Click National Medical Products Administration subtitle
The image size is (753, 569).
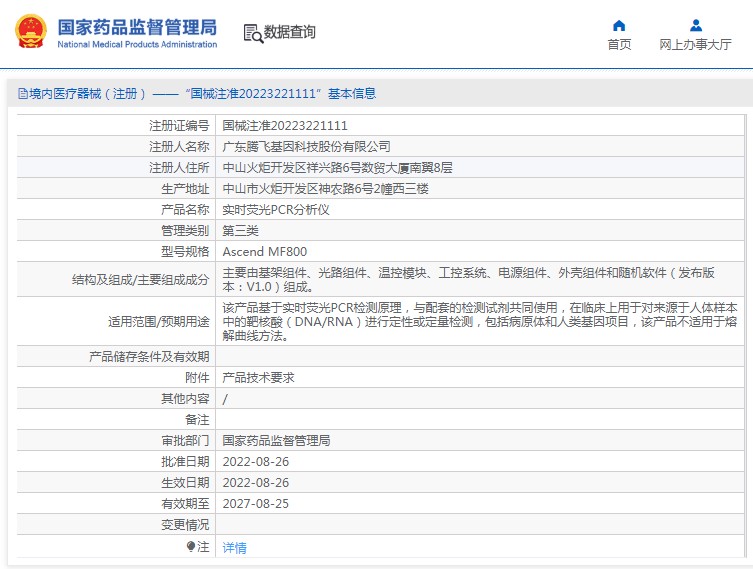(137, 44)
